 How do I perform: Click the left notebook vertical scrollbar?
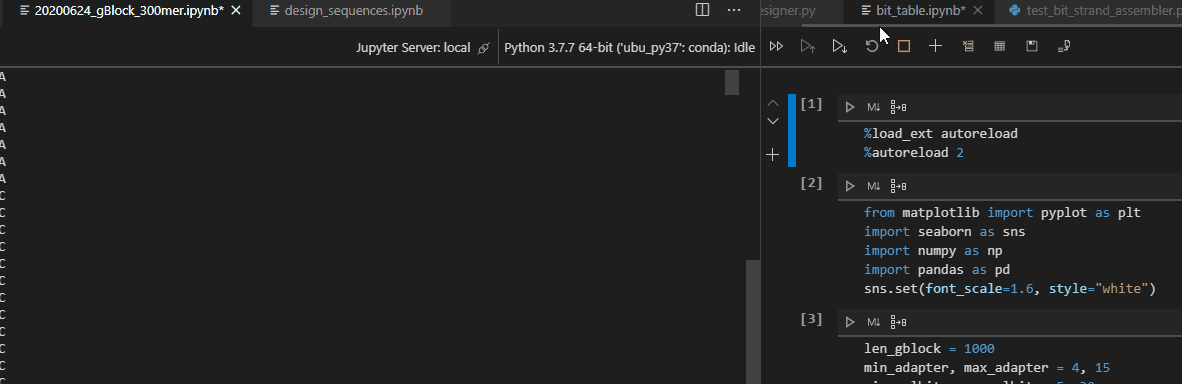point(753,322)
